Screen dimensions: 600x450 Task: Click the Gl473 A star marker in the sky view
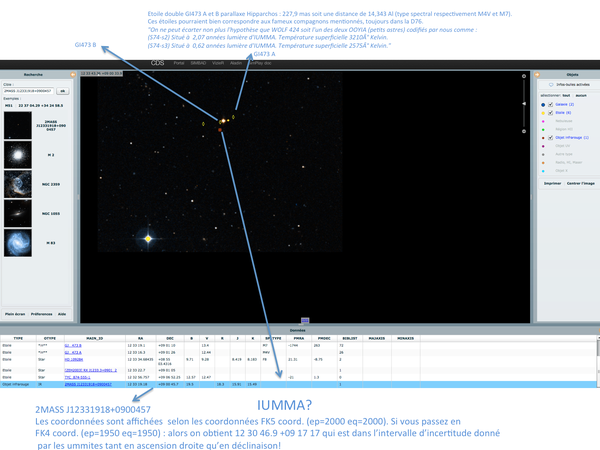[x=233, y=117]
